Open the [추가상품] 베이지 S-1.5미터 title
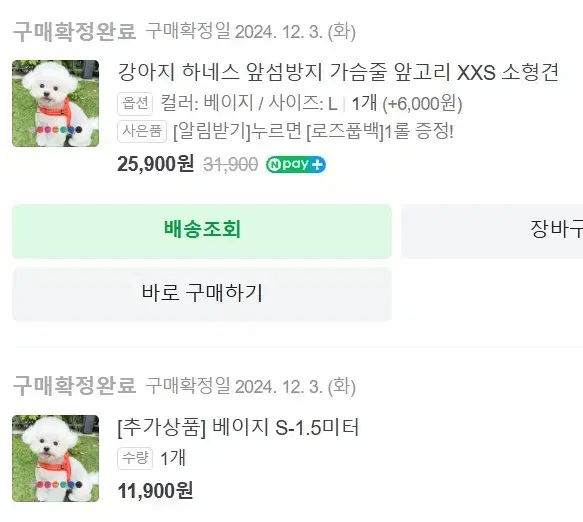Image resolution: width=583 pixels, height=522 pixels. (x=238, y=427)
